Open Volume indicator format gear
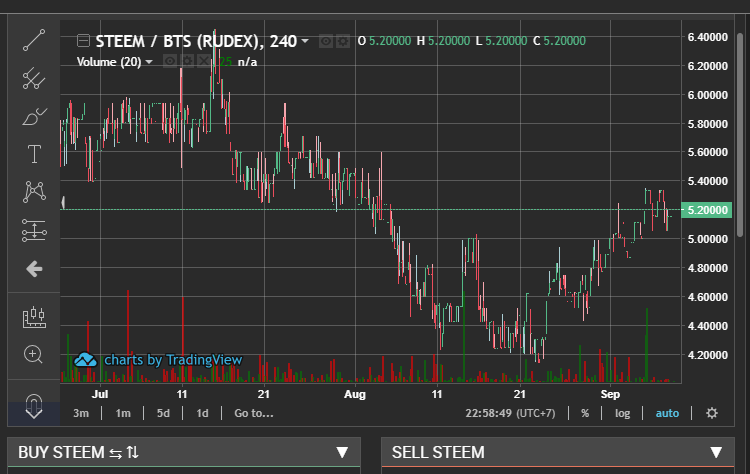Image resolution: width=750 pixels, height=474 pixels. tap(187, 61)
